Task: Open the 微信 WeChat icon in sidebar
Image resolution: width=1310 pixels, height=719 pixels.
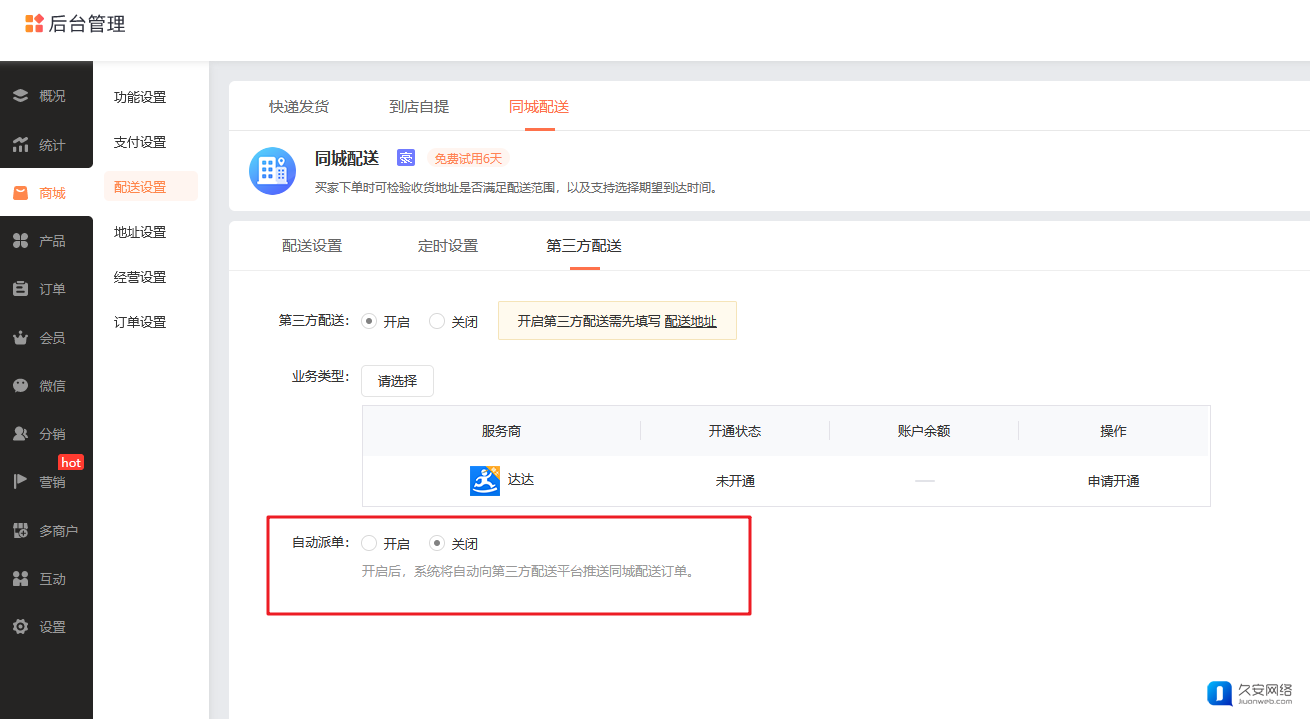Action: 20,386
